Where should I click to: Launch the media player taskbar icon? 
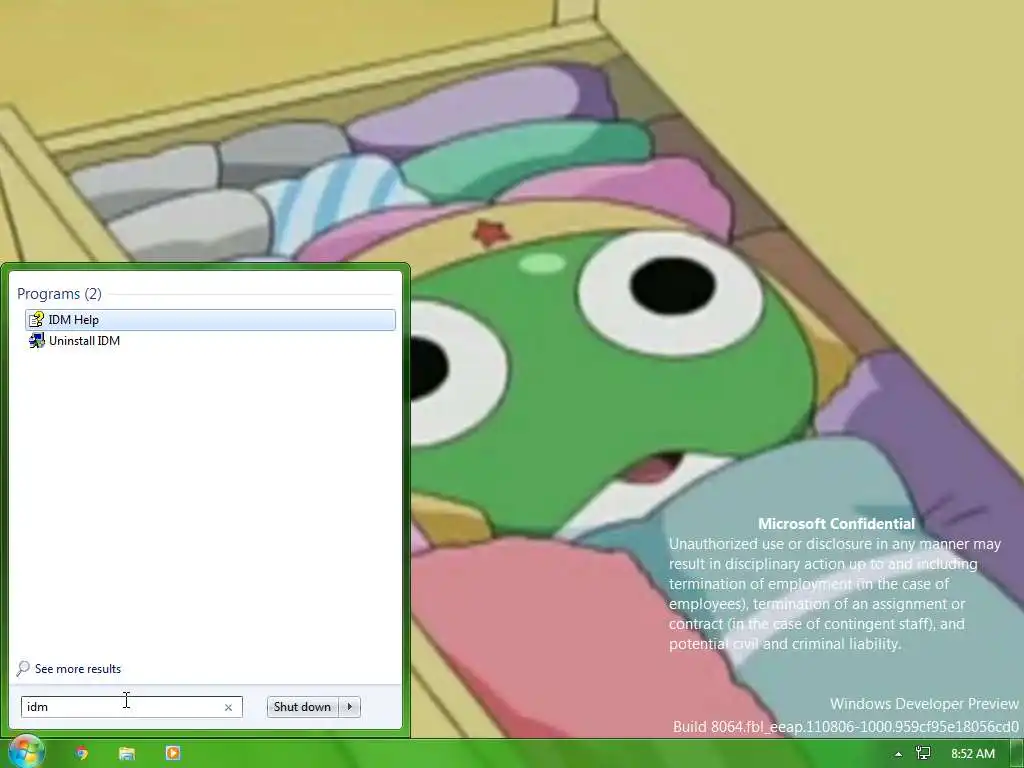[173, 753]
